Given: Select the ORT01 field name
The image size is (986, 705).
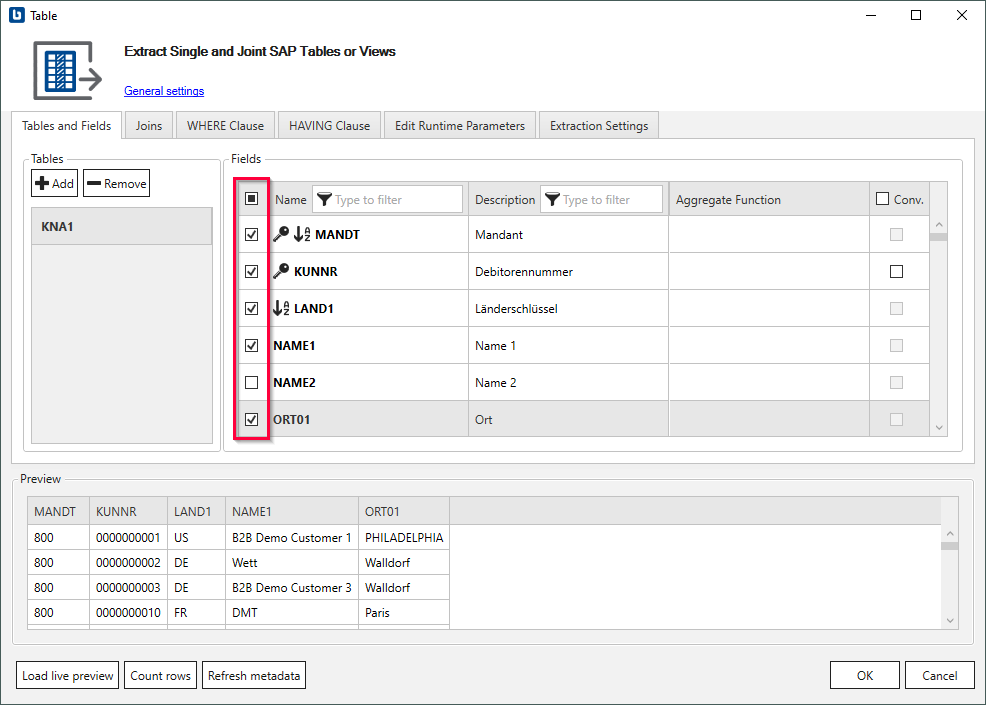Looking at the screenshot, I should click(291, 419).
